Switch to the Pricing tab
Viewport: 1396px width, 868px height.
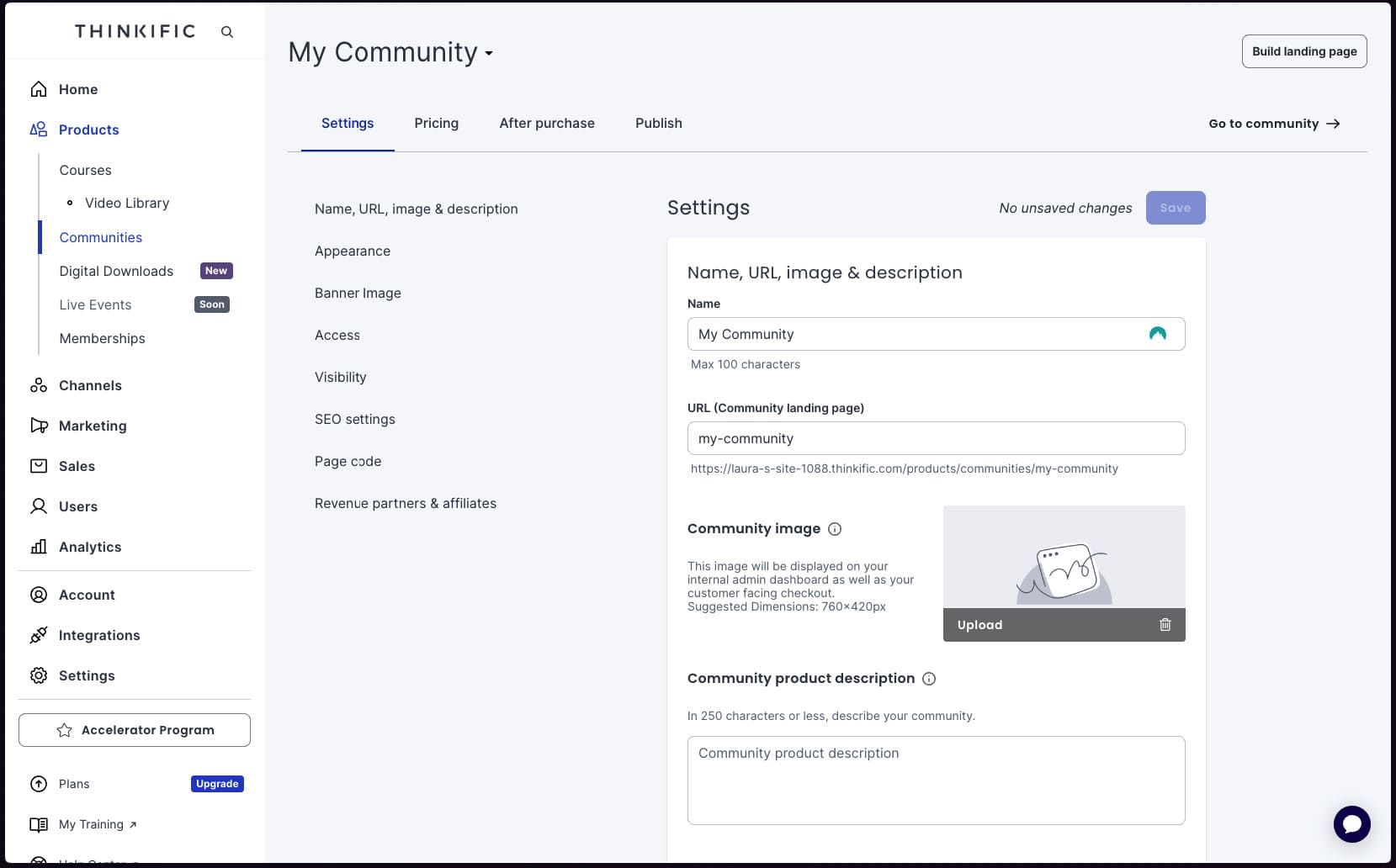click(x=436, y=123)
